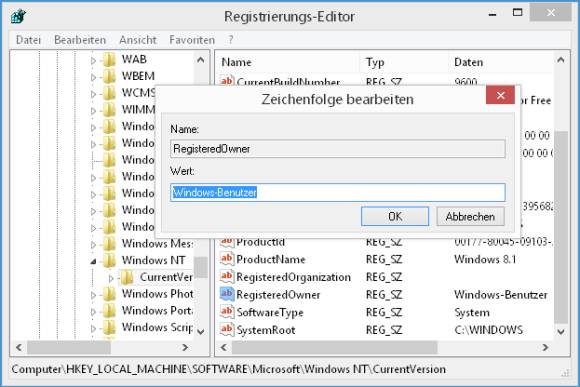Screen dimensions: 580x387
Task: Click the RegisteredOwner name field
Action: coord(338,149)
